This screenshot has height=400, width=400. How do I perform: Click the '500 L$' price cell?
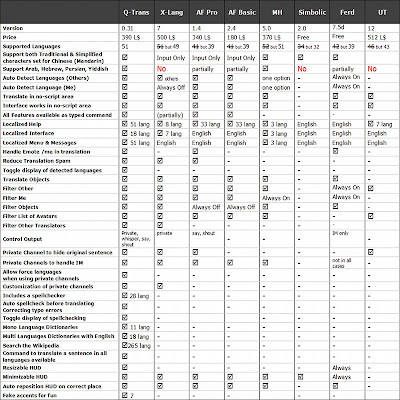tap(166, 37)
